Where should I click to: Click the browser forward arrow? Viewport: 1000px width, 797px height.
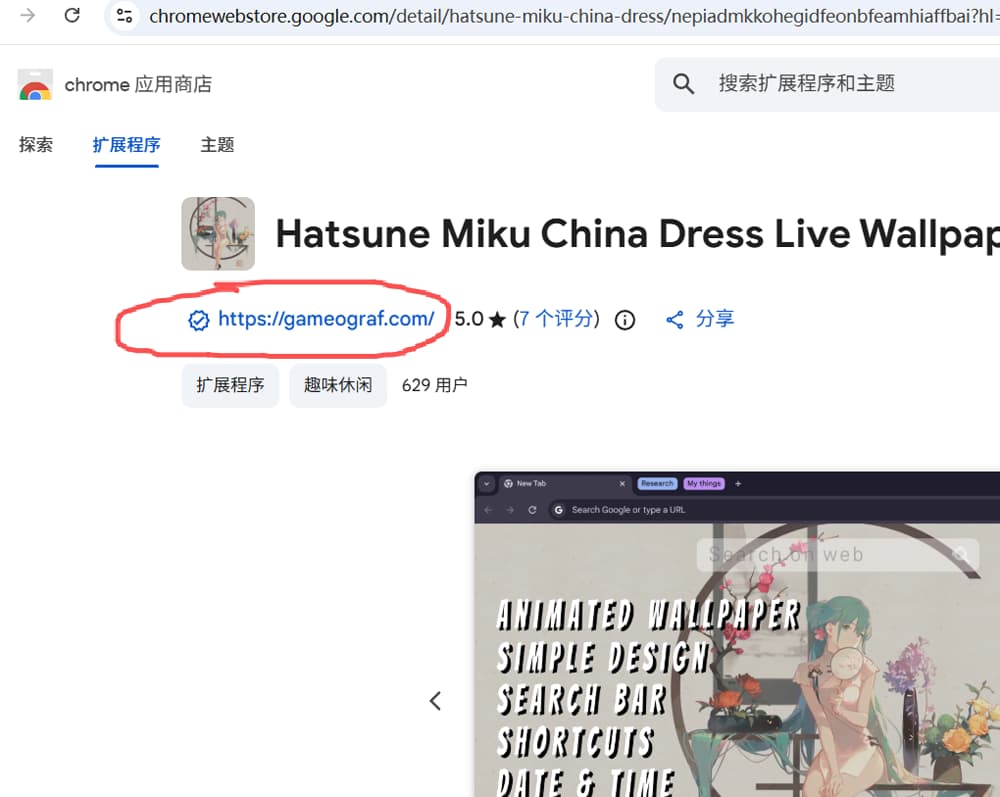click(x=27, y=15)
